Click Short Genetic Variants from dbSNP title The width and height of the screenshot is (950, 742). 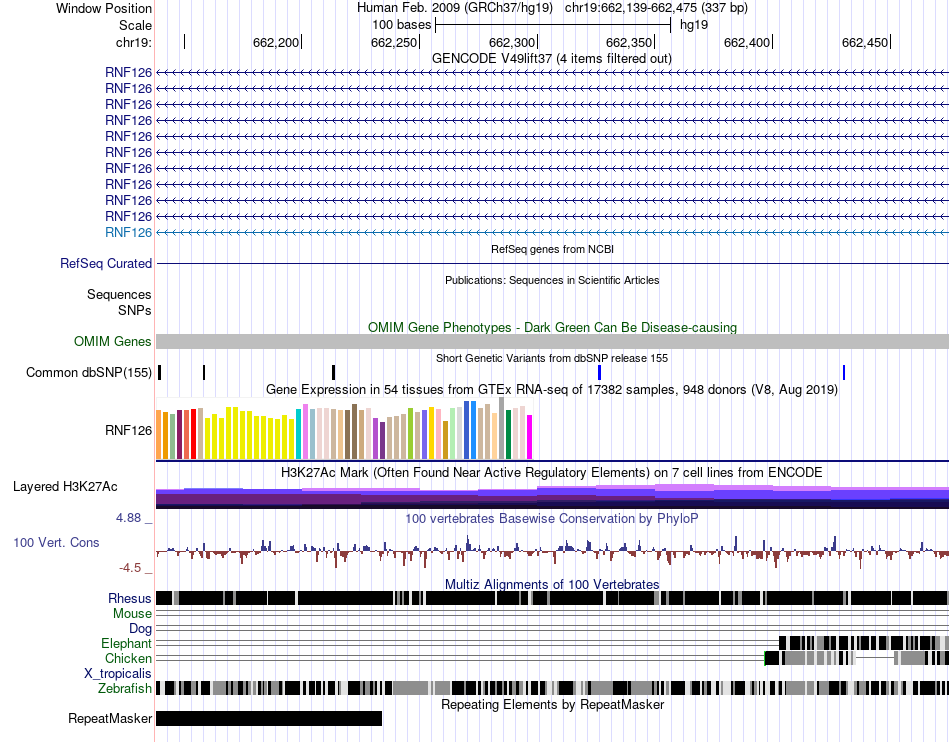point(552,359)
